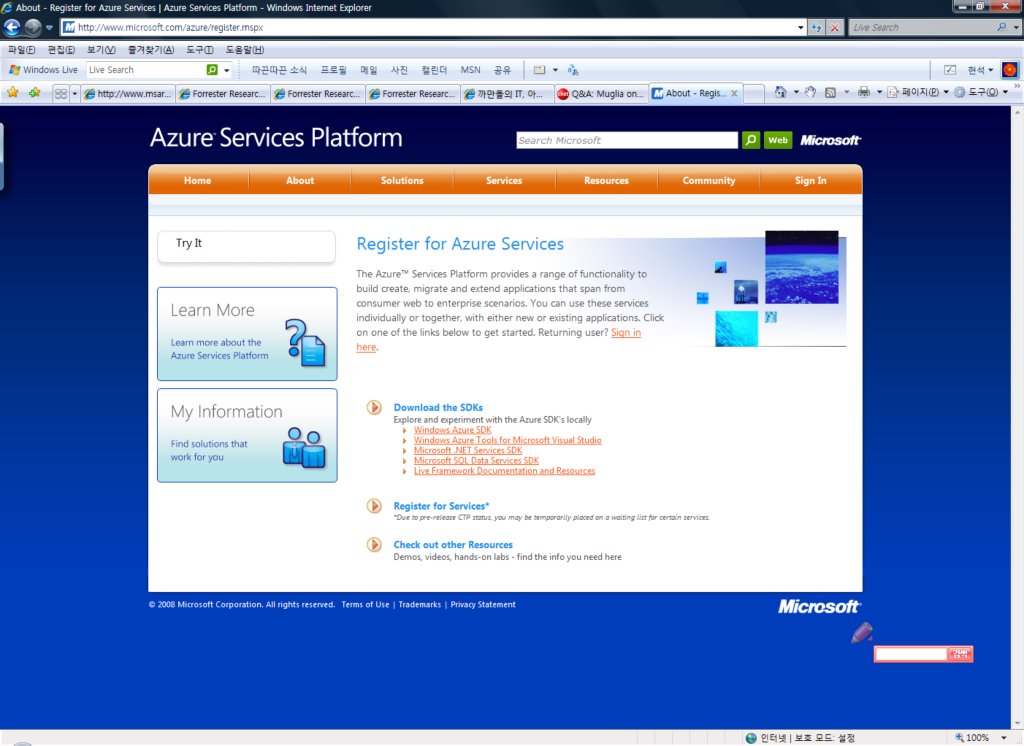Screen dimensions: 1024x746
Task: Click the Community navigation tab
Action: coord(709,180)
